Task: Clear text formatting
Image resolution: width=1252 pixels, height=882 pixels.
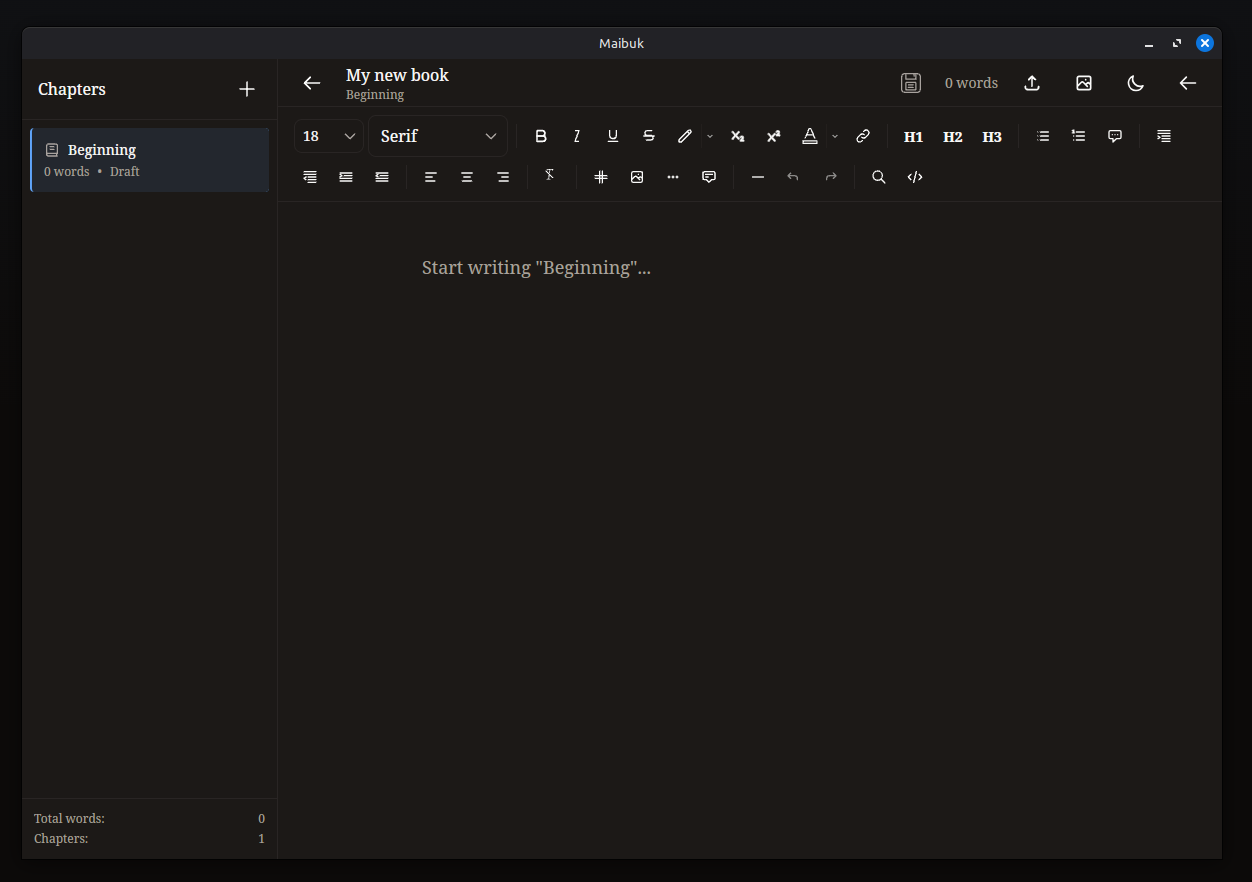Action: [x=549, y=177]
